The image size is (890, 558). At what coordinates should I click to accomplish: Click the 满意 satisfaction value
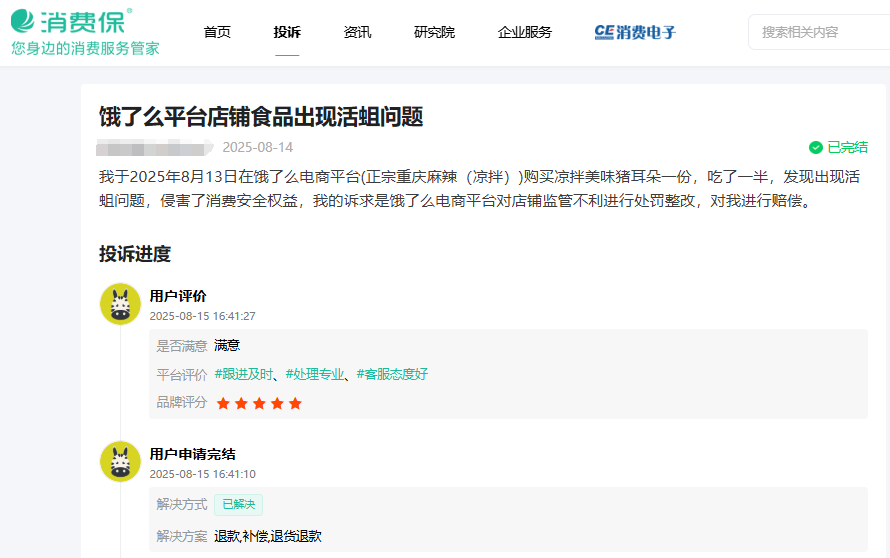227,346
